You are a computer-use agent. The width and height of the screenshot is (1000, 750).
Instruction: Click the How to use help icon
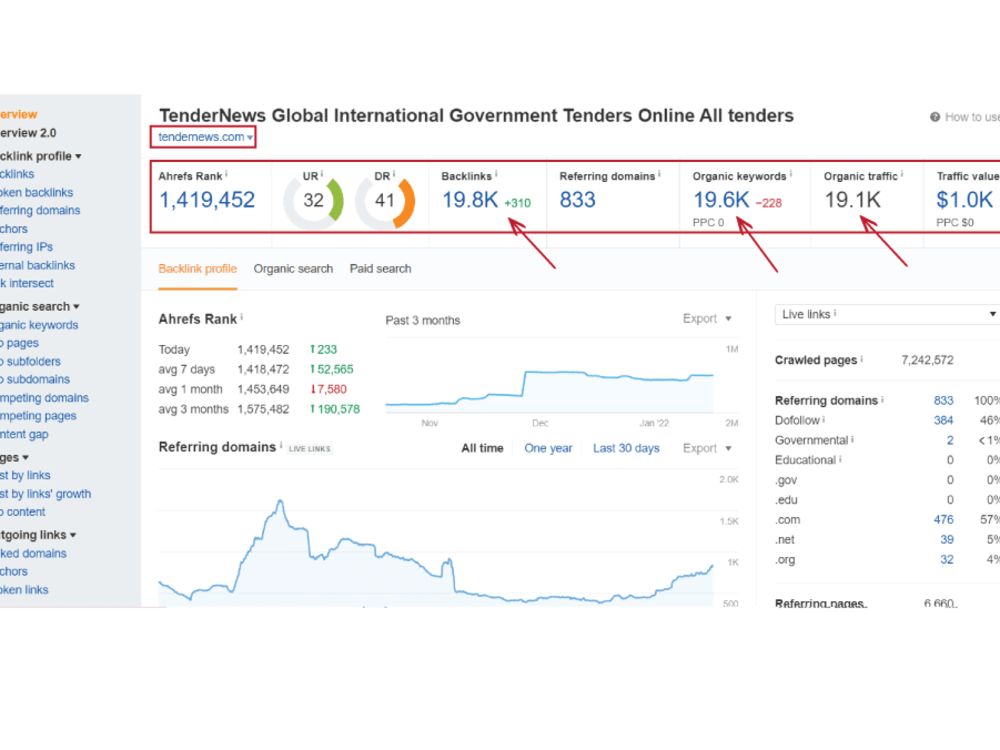[935, 117]
